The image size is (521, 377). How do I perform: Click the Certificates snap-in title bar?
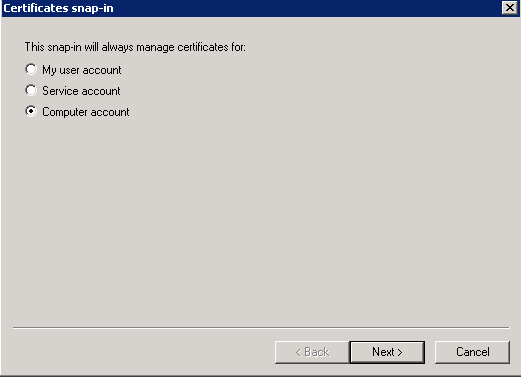pos(250,8)
